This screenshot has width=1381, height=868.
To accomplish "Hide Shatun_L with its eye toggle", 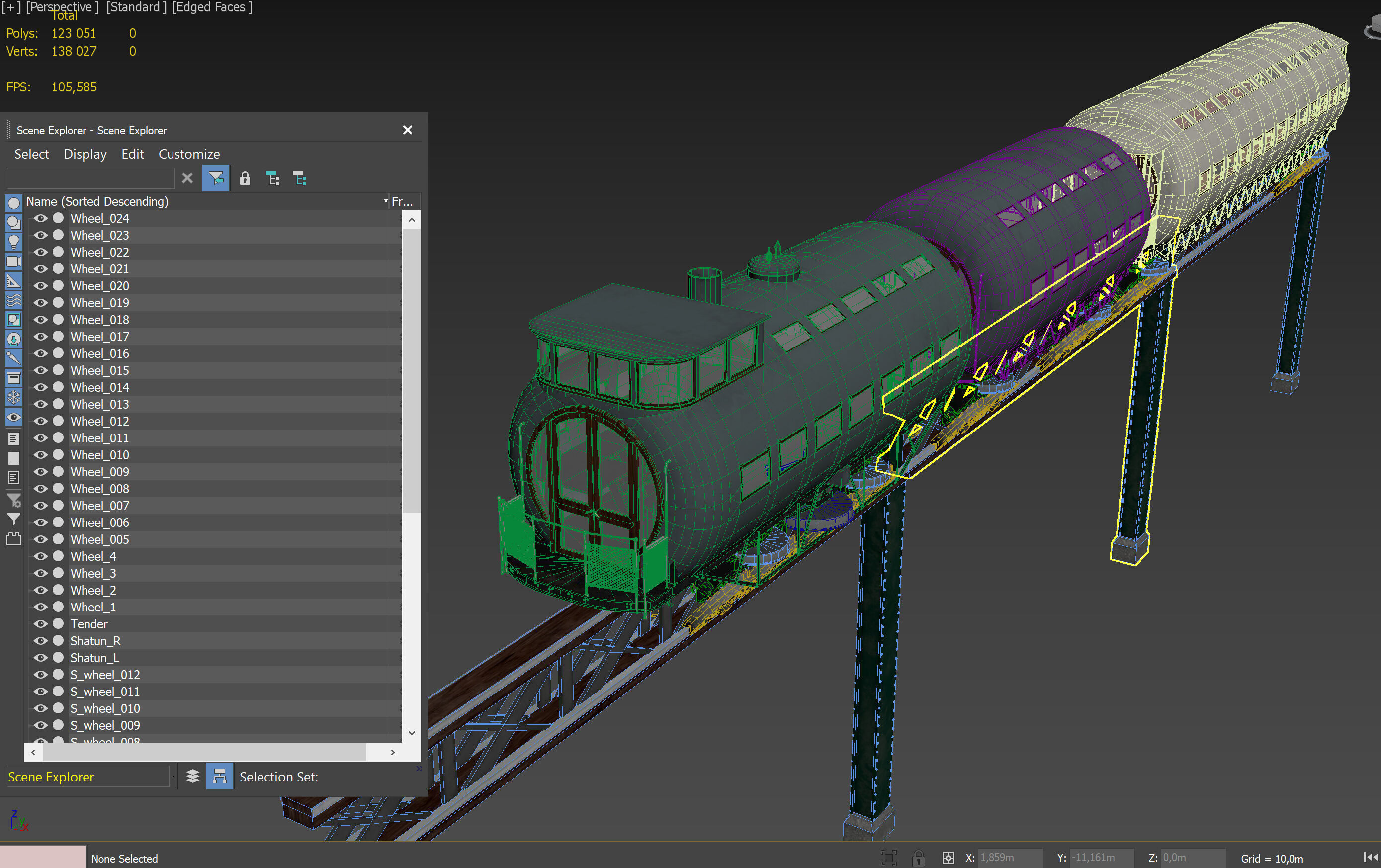I will (x=40, y=657).
